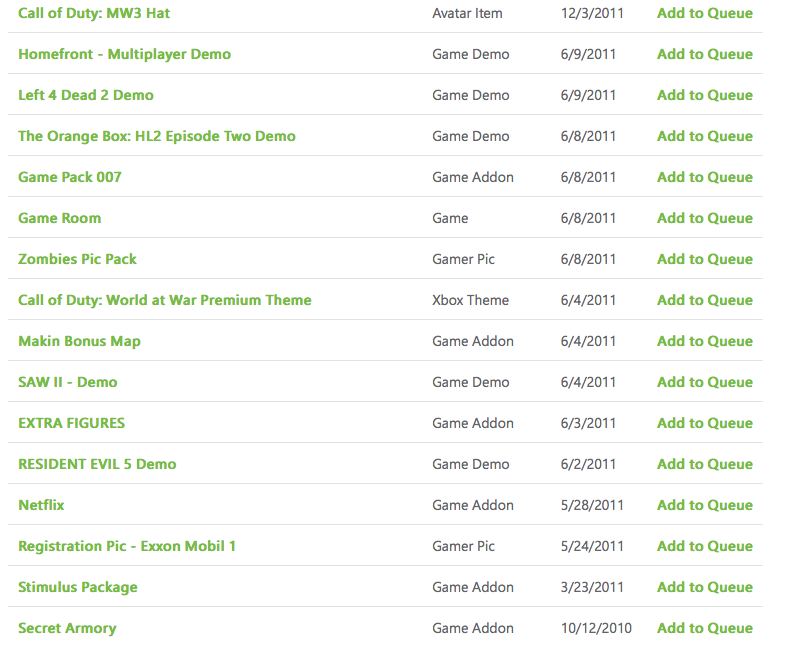Viewport: 793px width, 646px height.
Task: Open the Netflix link
Action: [x=41, y=505]
